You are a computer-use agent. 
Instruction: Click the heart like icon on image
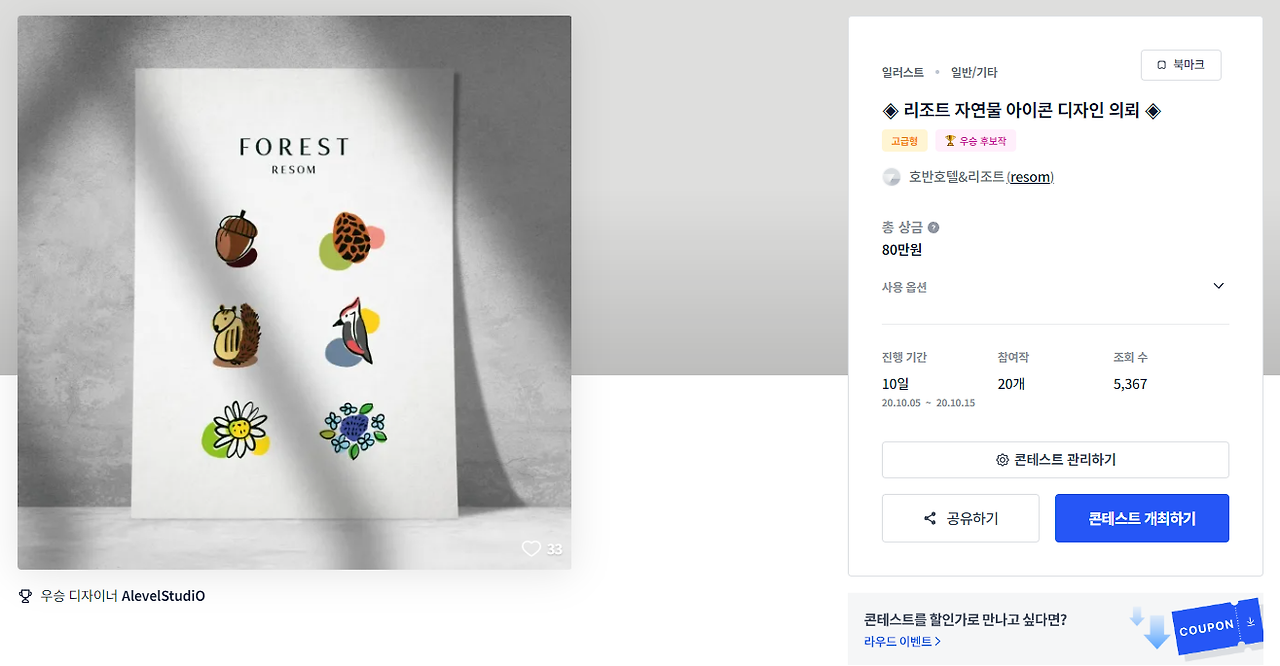pos(531,548)
